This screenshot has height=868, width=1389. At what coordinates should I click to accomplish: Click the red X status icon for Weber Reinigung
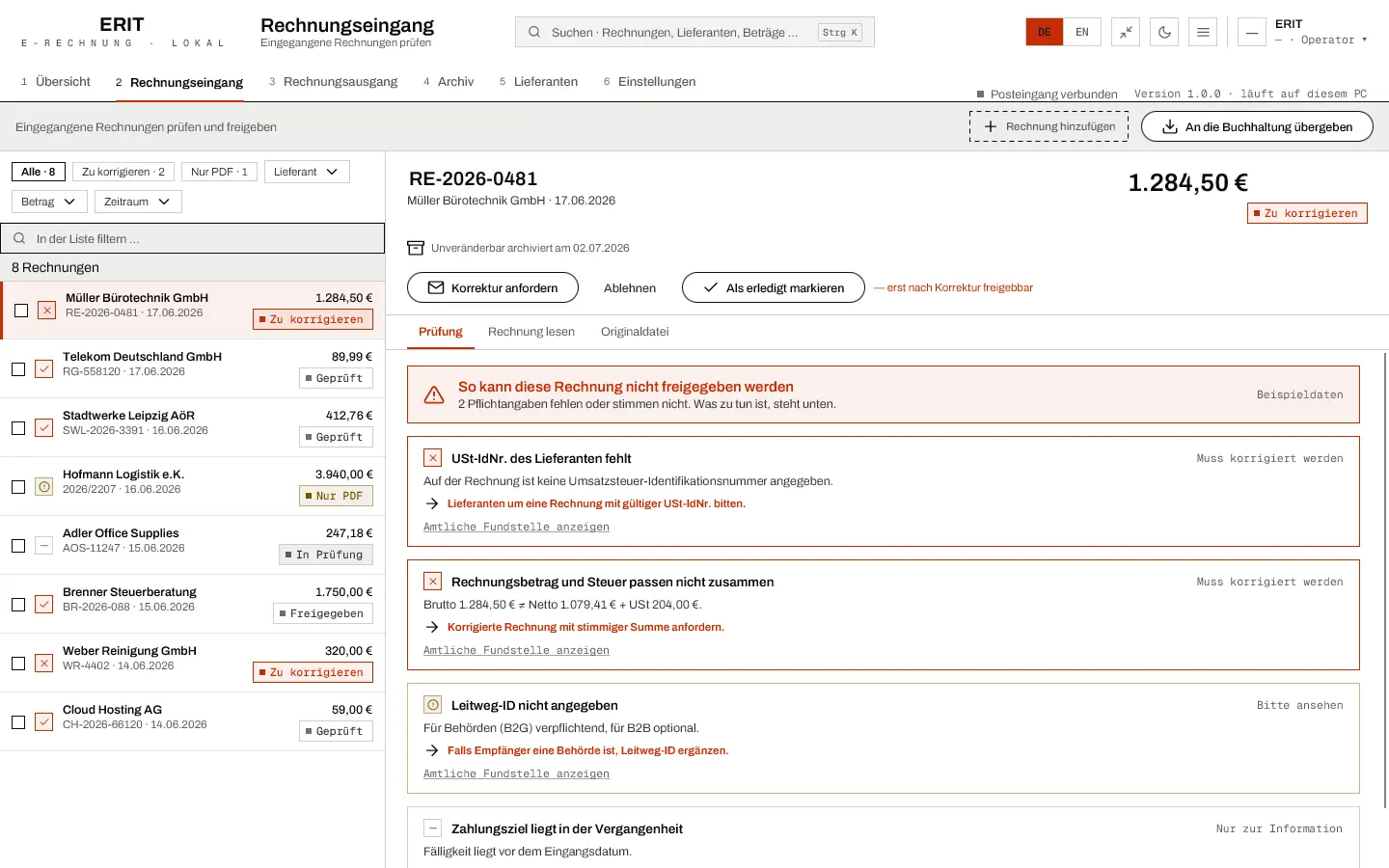click(44, 664)
